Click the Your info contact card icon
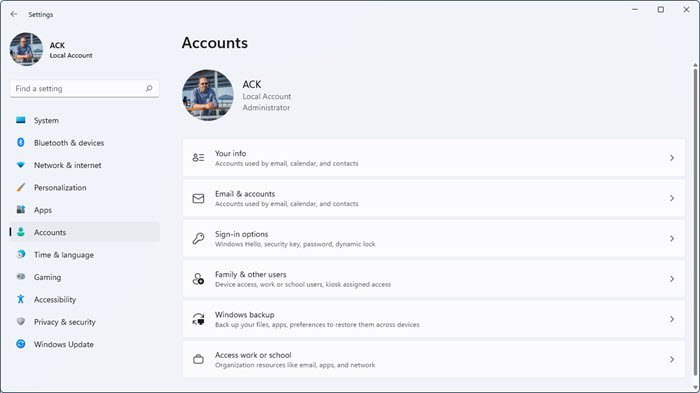This screenshot has width=700, height=393. (x=198, y=158)
